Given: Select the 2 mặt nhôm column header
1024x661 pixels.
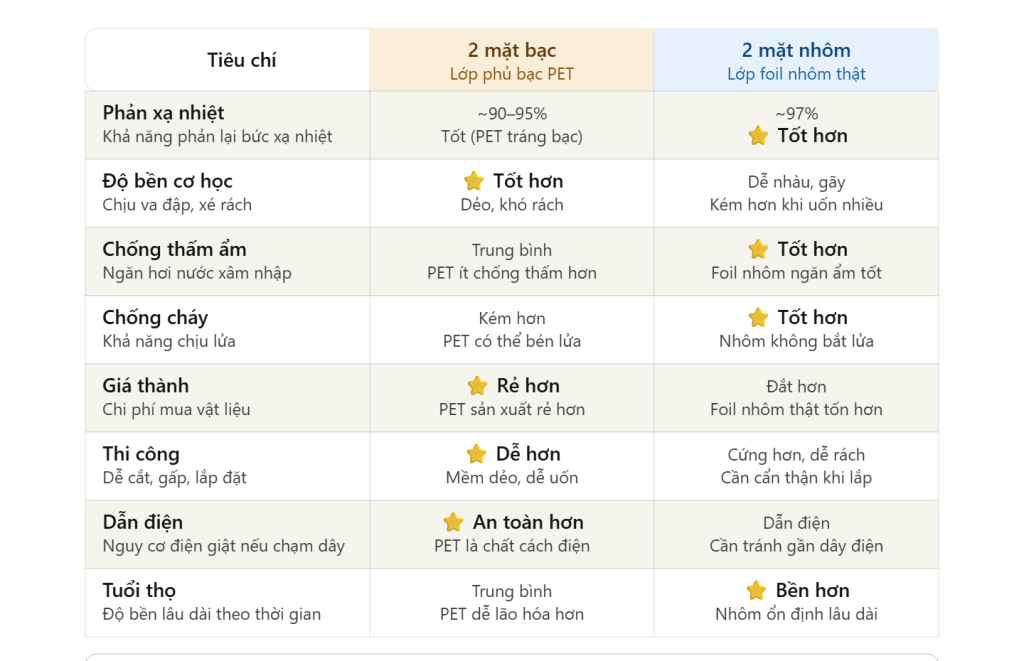Looking at the screenshot, I should [x=796, y=60].
